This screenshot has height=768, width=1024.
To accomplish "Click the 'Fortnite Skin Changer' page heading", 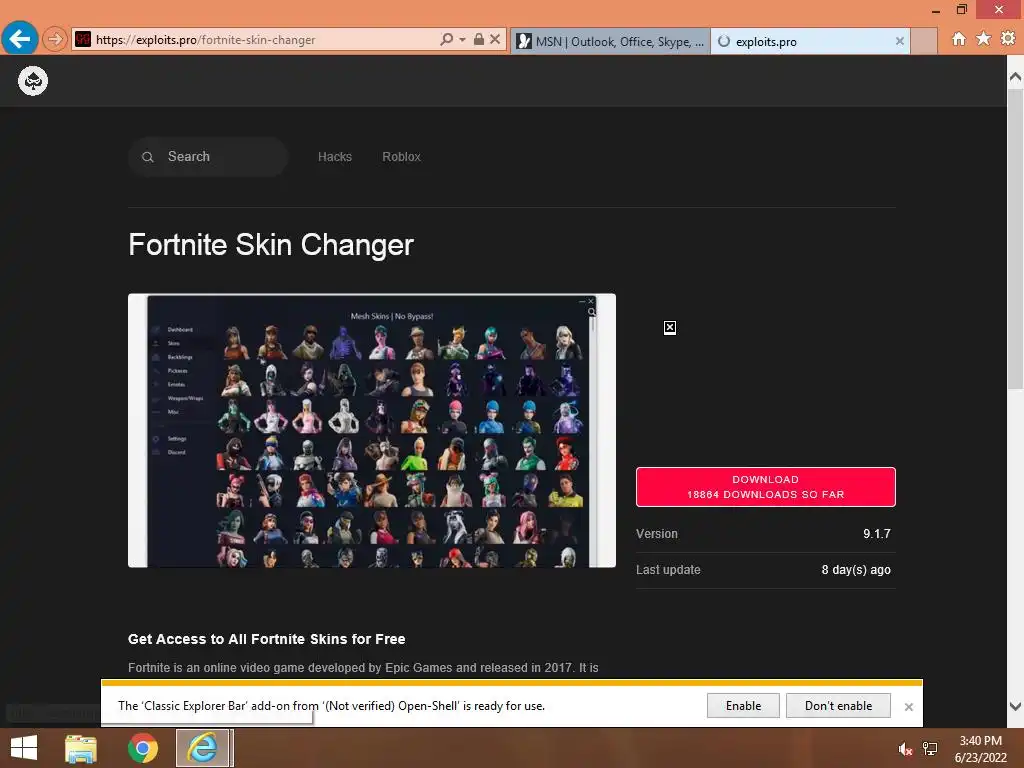I will tap(271, 245).
